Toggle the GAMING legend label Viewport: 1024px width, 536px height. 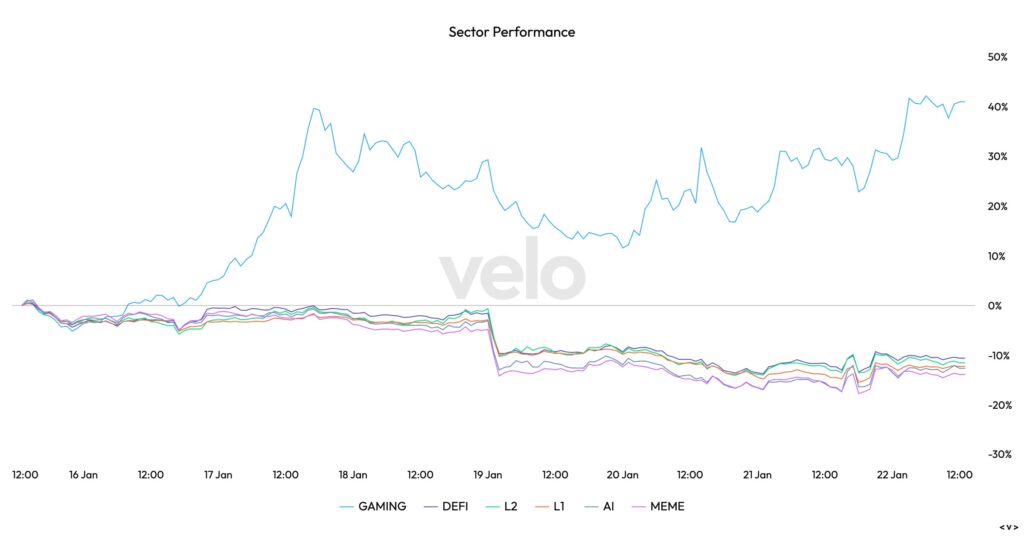click(383, 506)
